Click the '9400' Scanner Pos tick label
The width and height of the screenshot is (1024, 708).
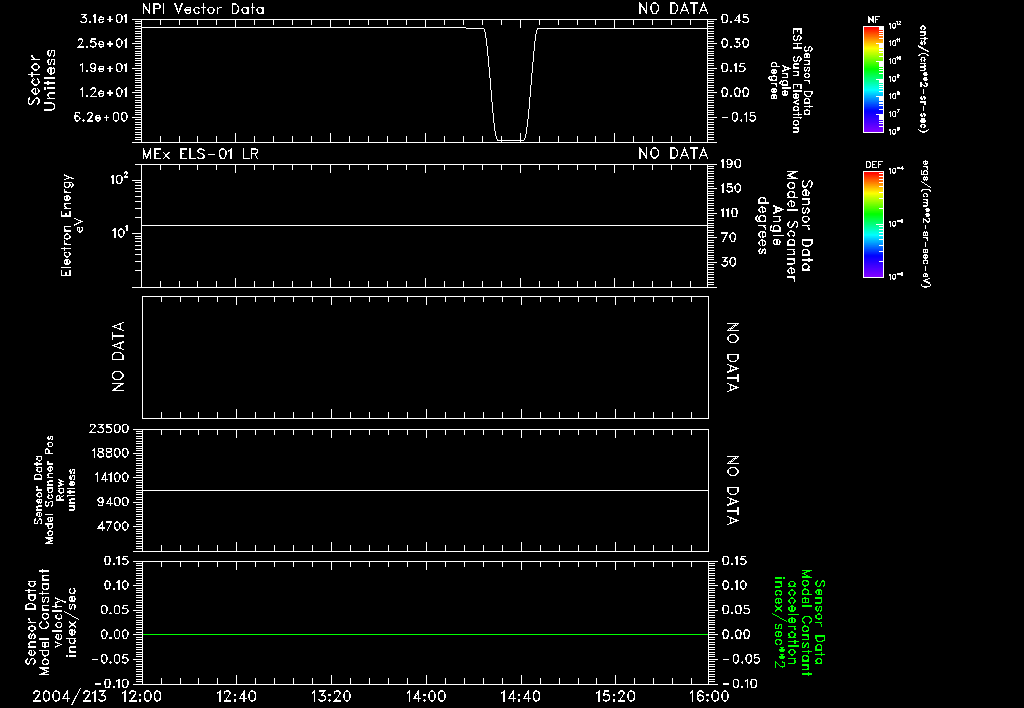113,502
